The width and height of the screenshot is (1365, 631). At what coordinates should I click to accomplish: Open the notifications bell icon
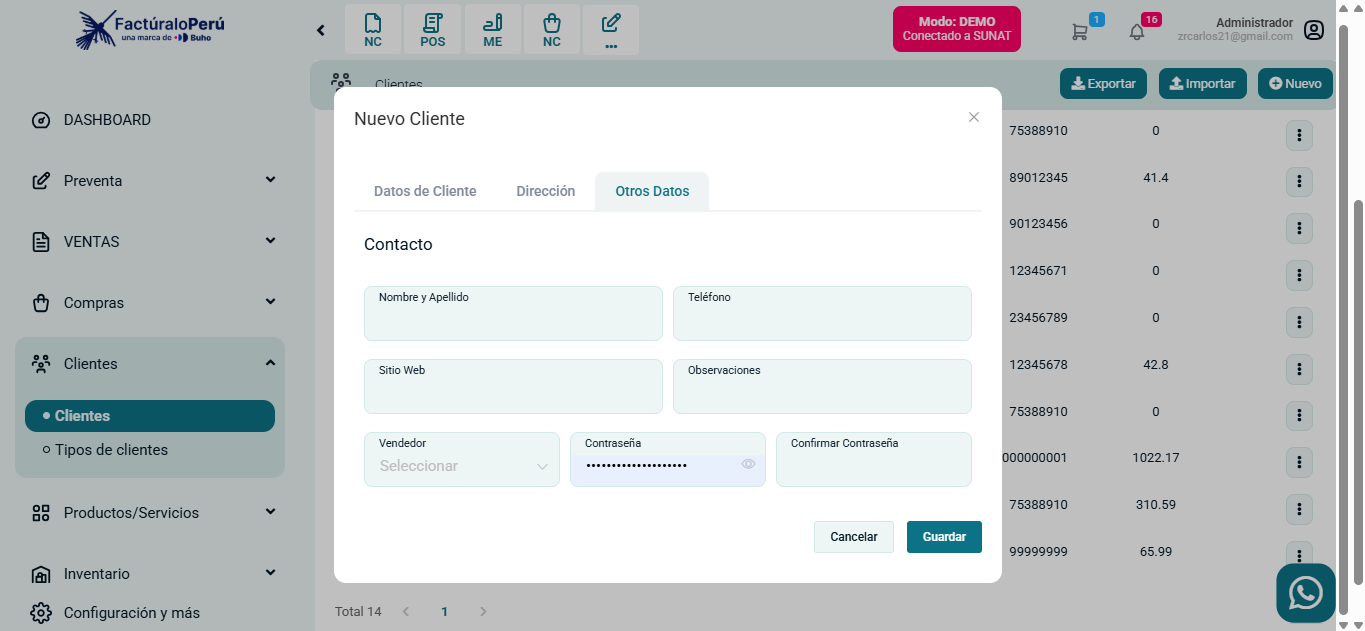[x=1137, y=31]
